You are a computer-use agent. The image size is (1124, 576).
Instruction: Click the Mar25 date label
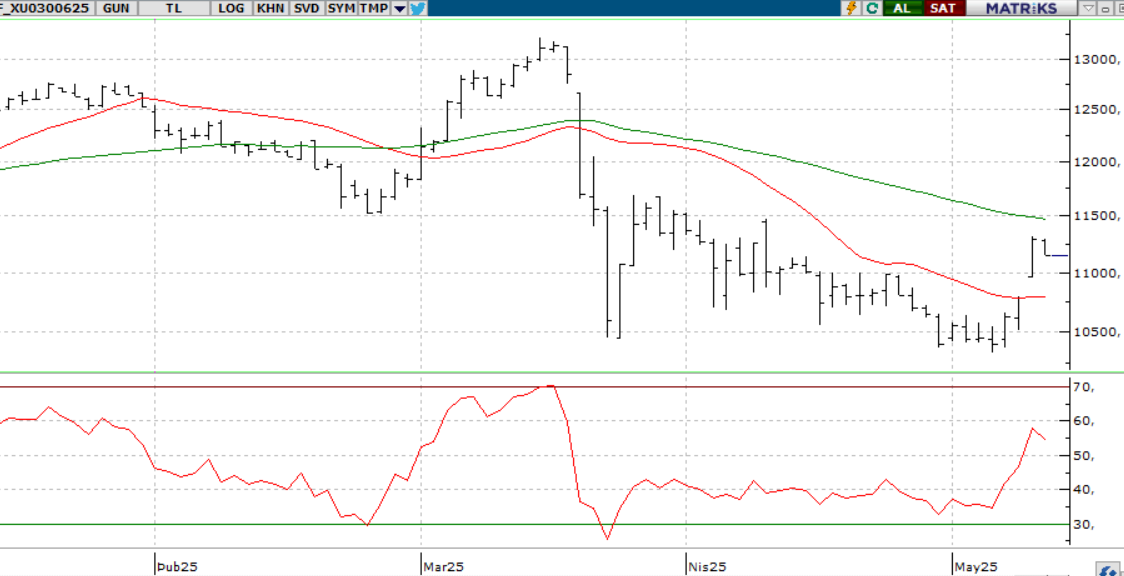[x=444, y=567]
